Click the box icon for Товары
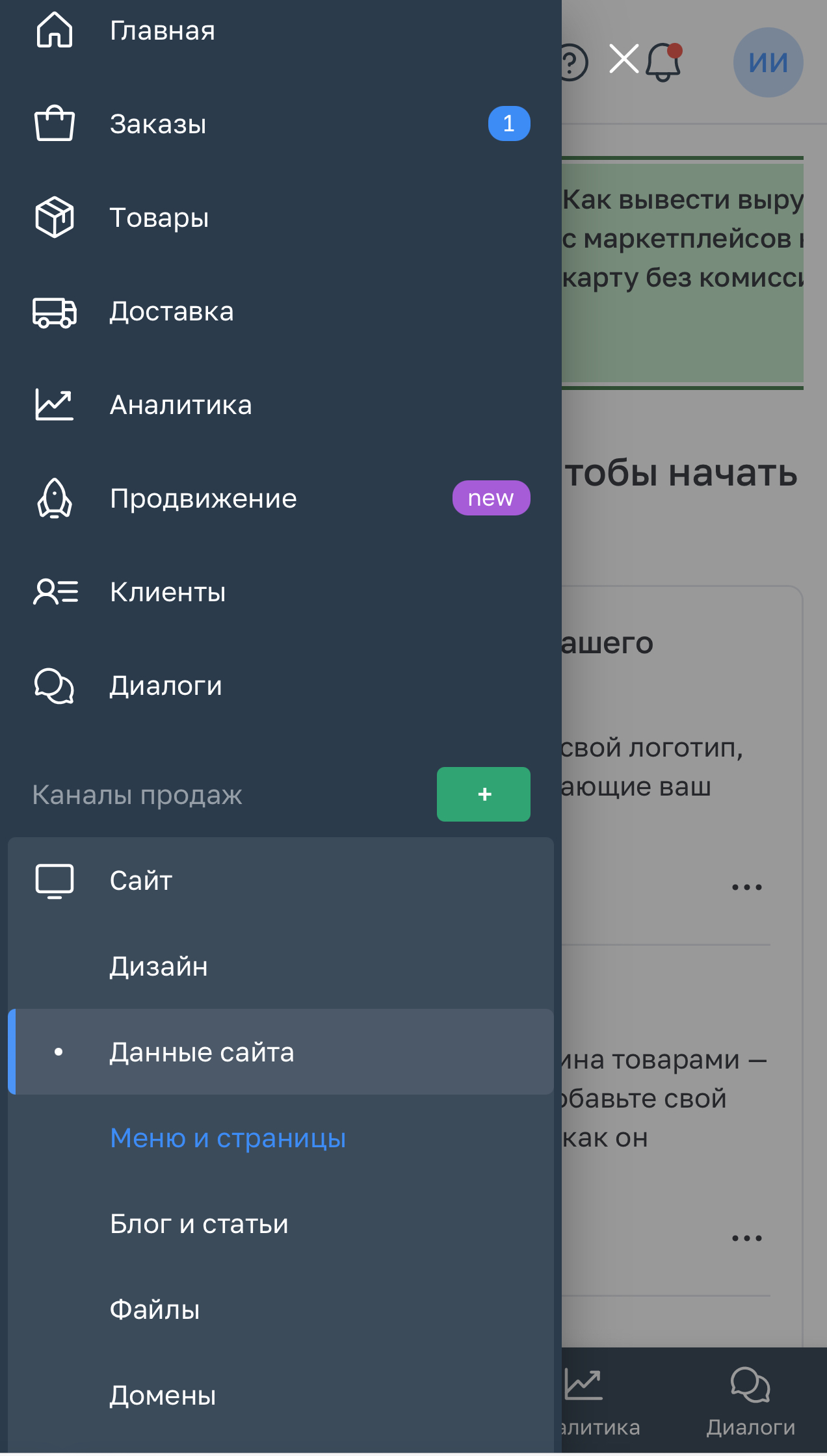This screenshot has width=827, height=1456. tap(55, 217)
